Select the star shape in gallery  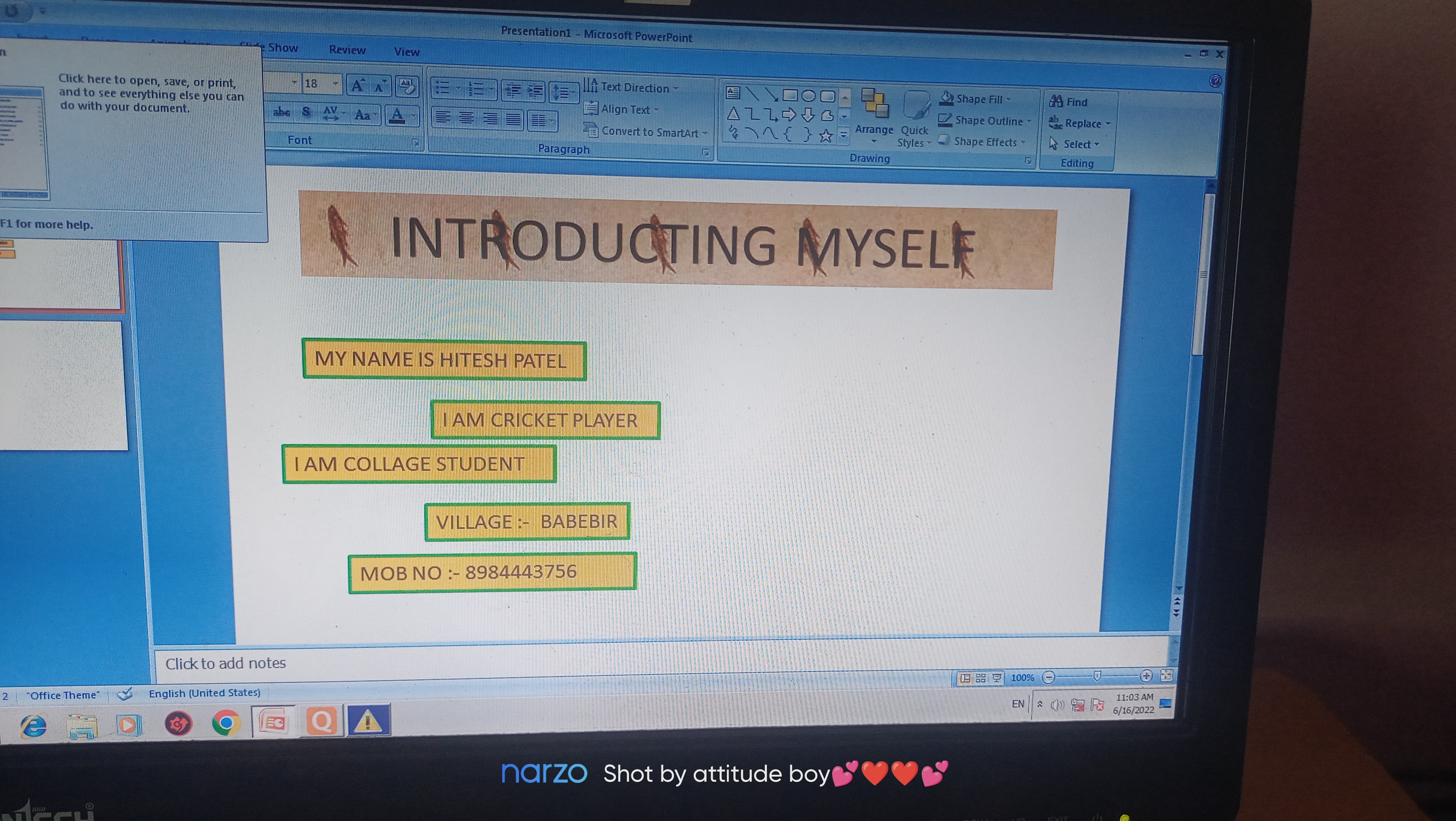(x=826, y=136)
